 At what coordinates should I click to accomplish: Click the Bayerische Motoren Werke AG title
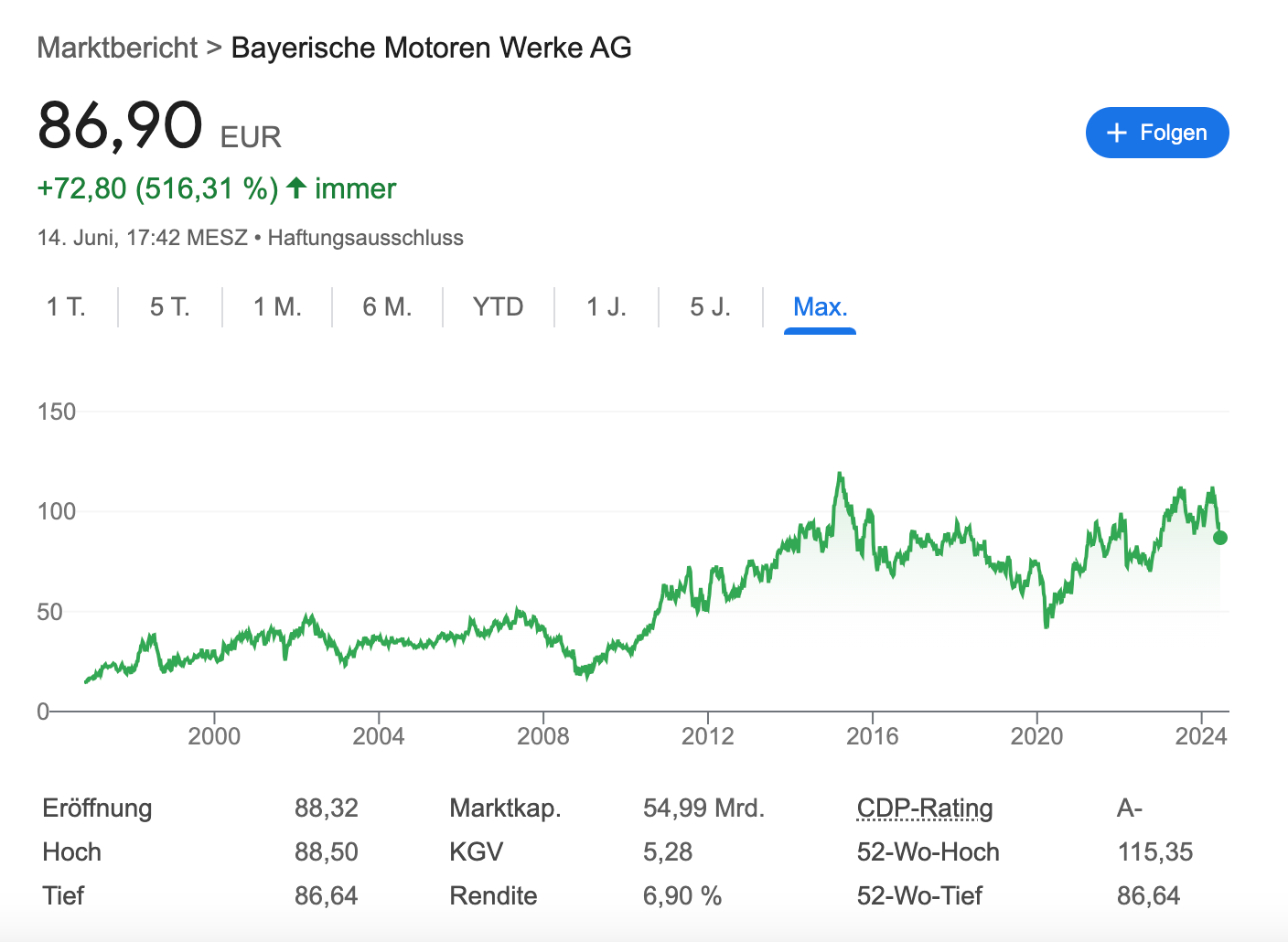(432, 48)
